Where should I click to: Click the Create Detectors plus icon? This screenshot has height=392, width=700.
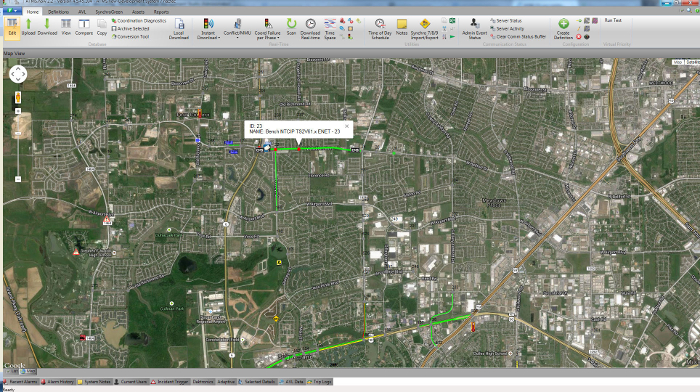click(x=563, y=29)
